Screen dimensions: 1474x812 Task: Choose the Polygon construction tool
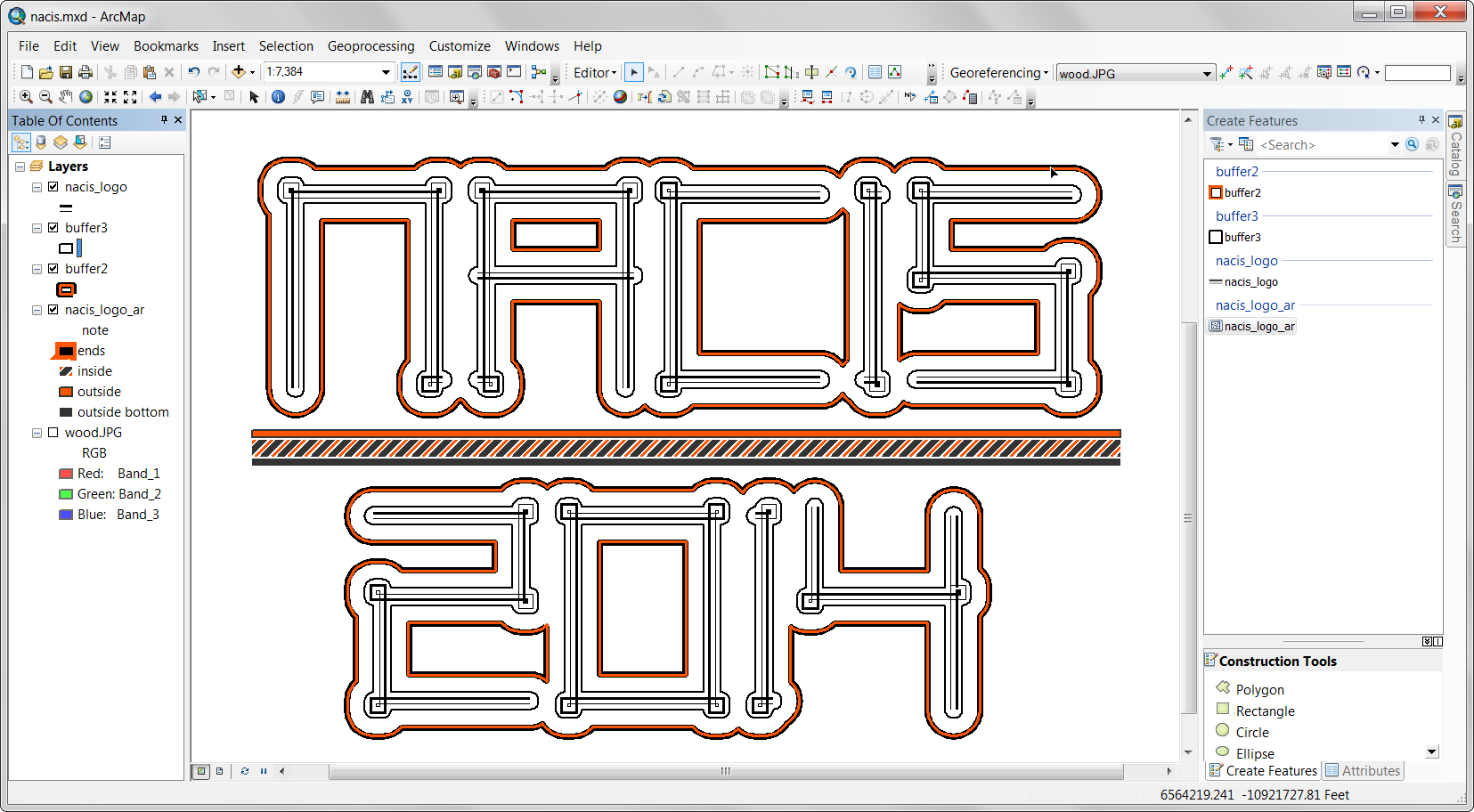tap(1250, 689)
